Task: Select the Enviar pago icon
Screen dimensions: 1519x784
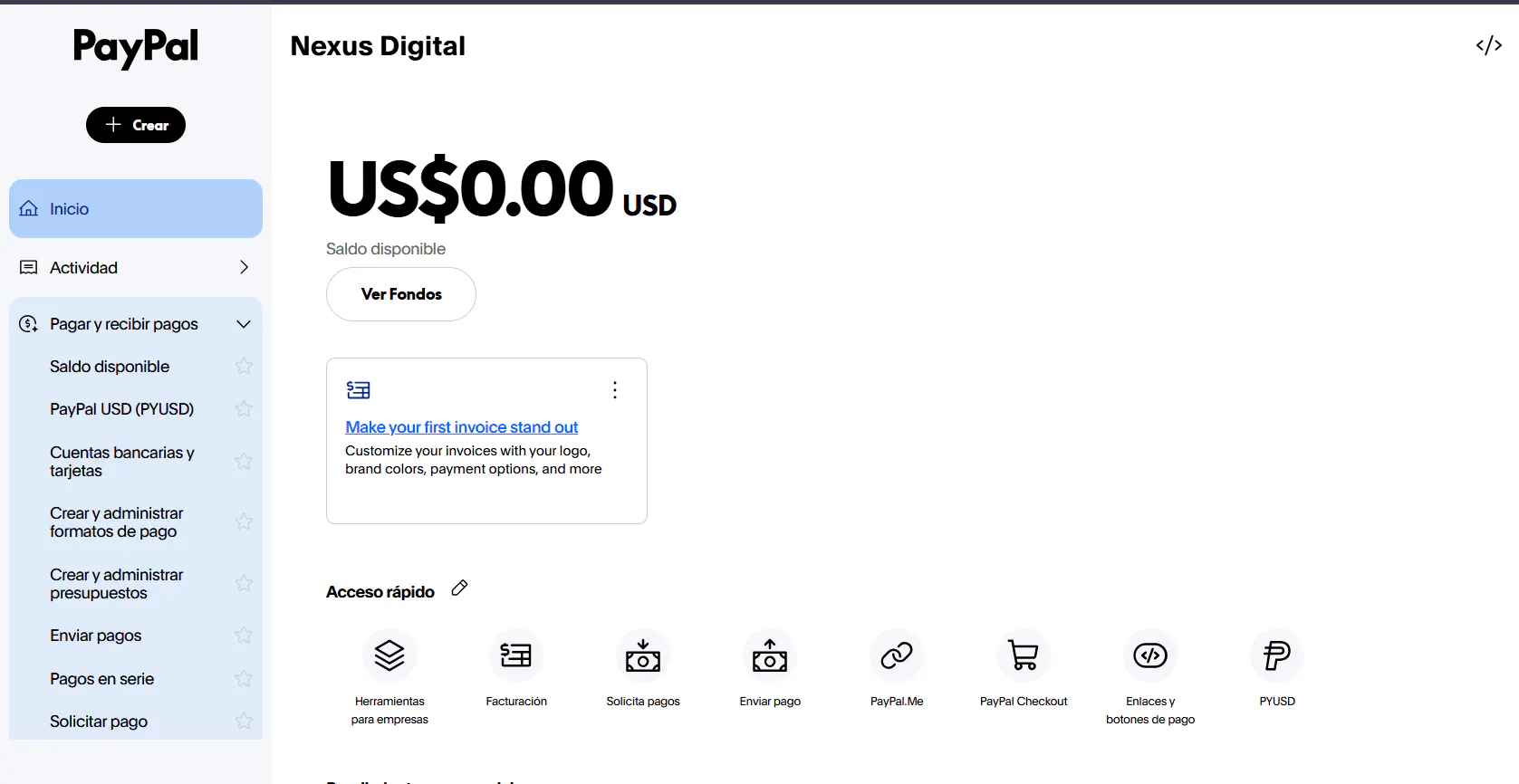Action: click(770, 655)
